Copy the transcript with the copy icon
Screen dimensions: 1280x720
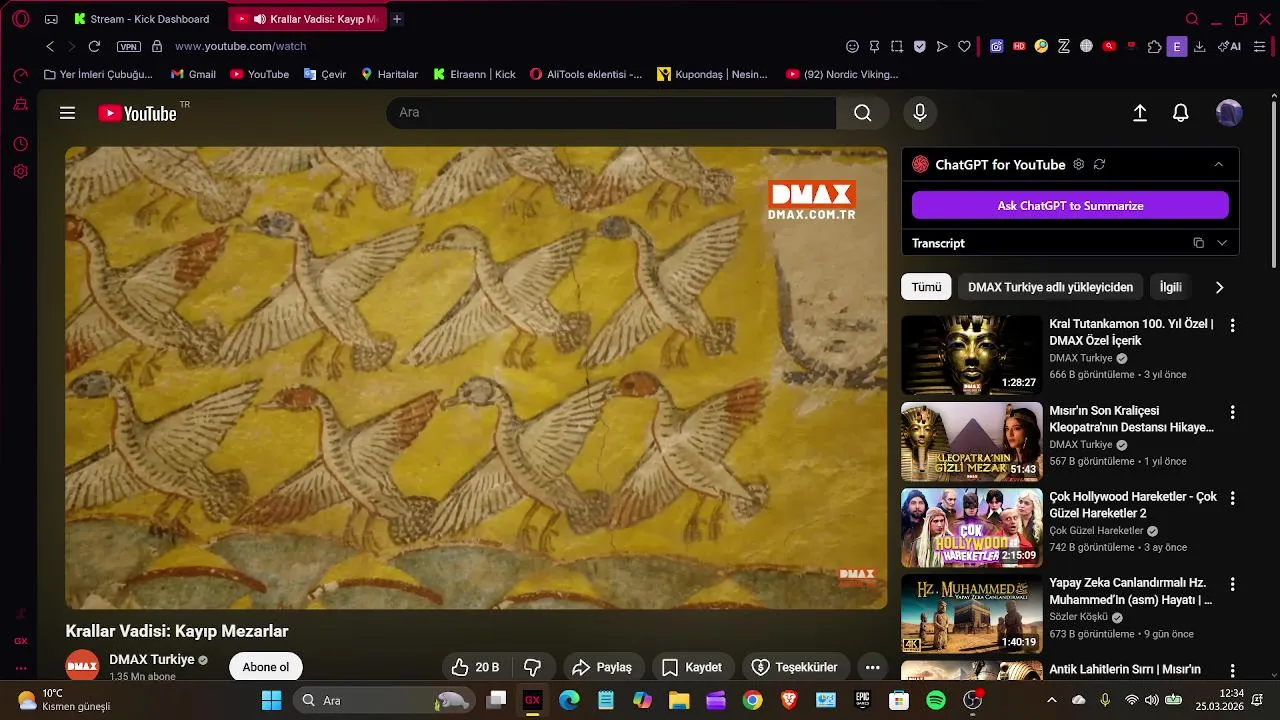point(1198,243)
